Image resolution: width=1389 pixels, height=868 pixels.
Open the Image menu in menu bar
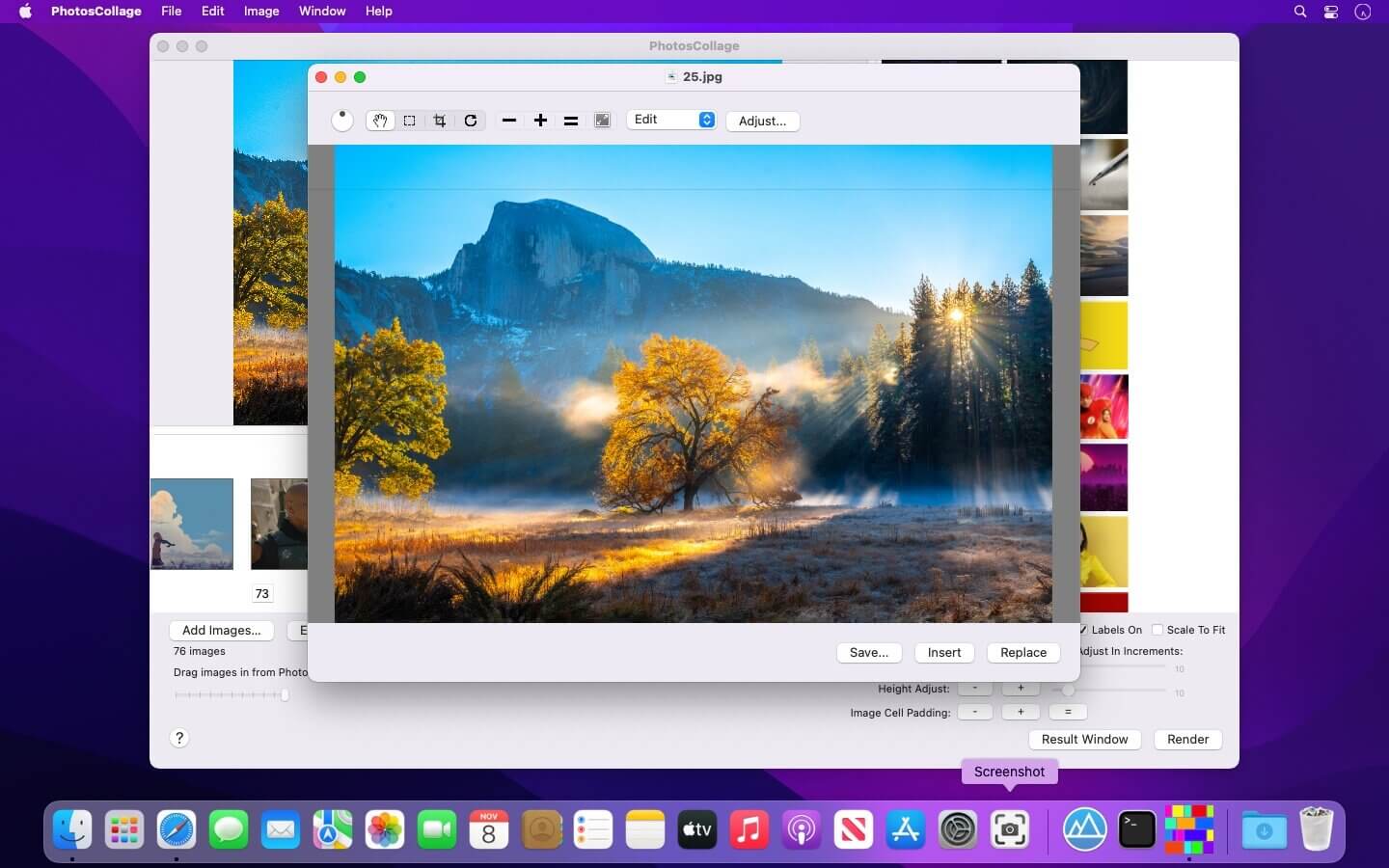point(260,12)
